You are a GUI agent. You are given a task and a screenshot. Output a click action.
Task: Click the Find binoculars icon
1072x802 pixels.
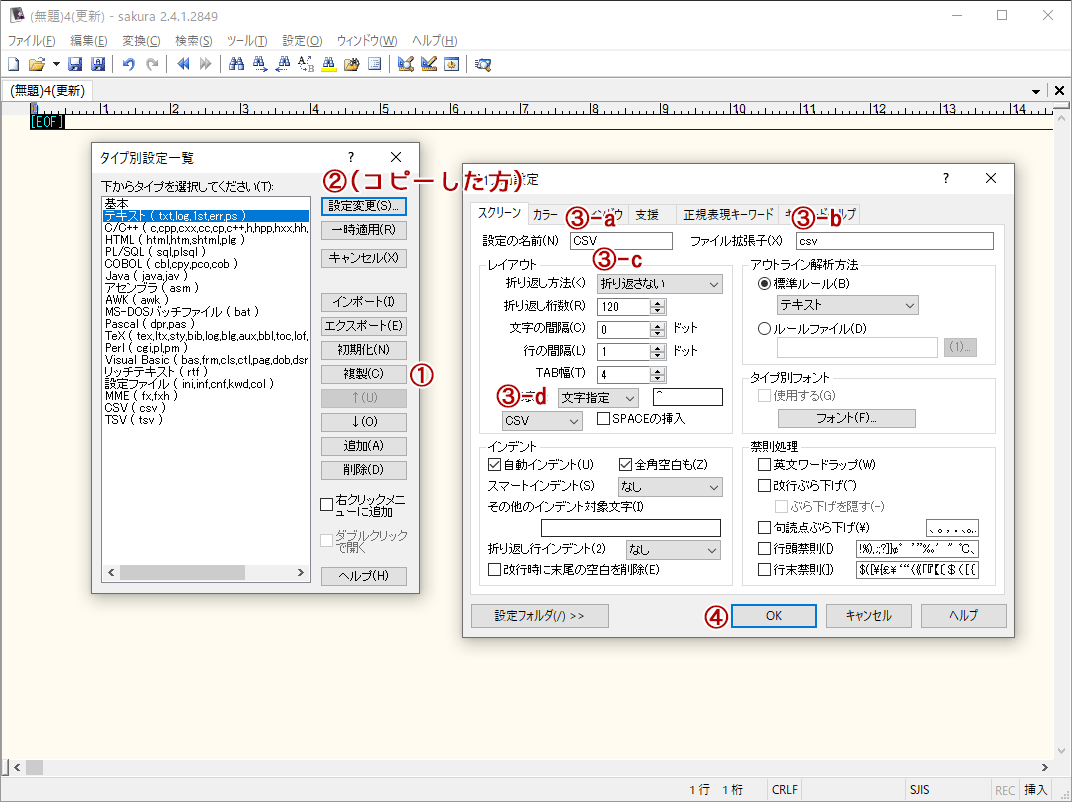[x=237, y=64]
